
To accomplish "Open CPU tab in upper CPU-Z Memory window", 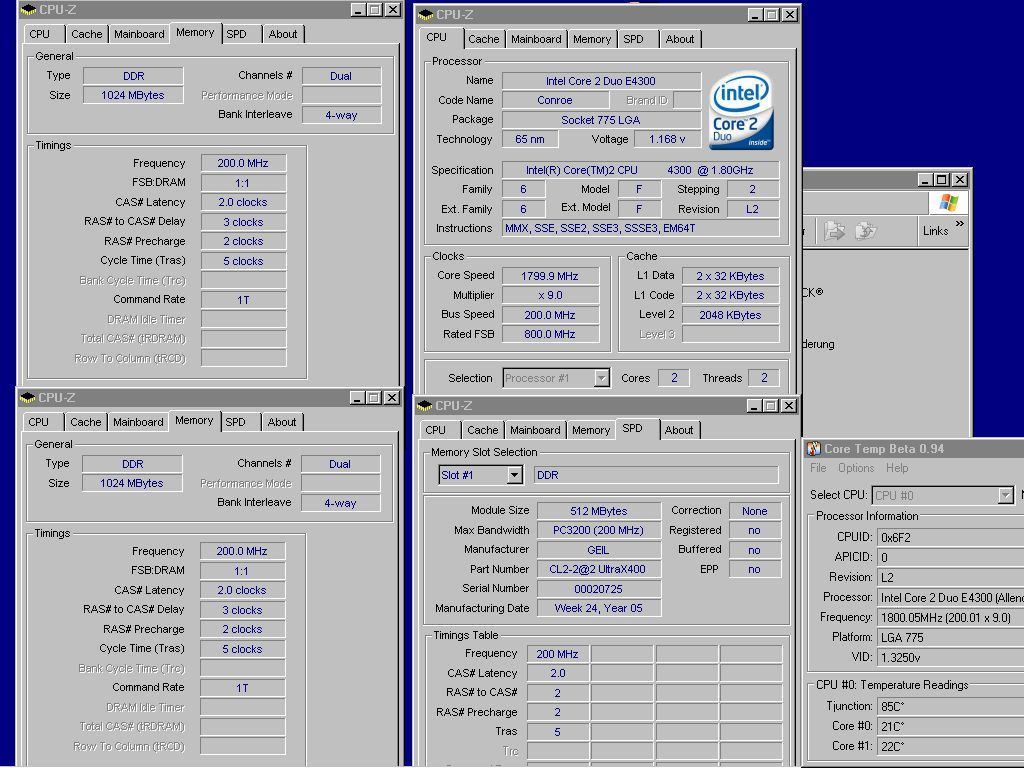I will [39, 34].
